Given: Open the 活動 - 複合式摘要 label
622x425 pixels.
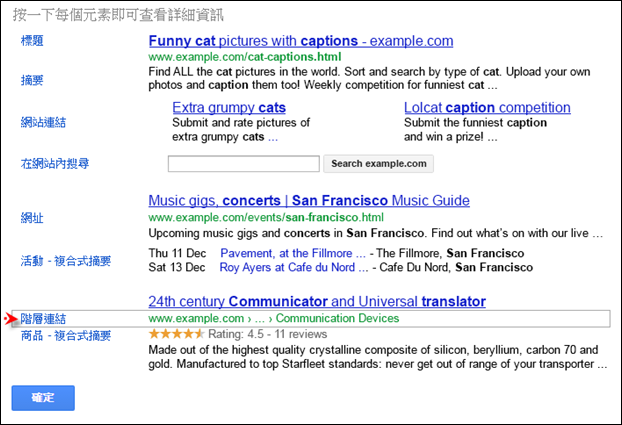Looking at the screenshot, I should click(x=66, y=261).
